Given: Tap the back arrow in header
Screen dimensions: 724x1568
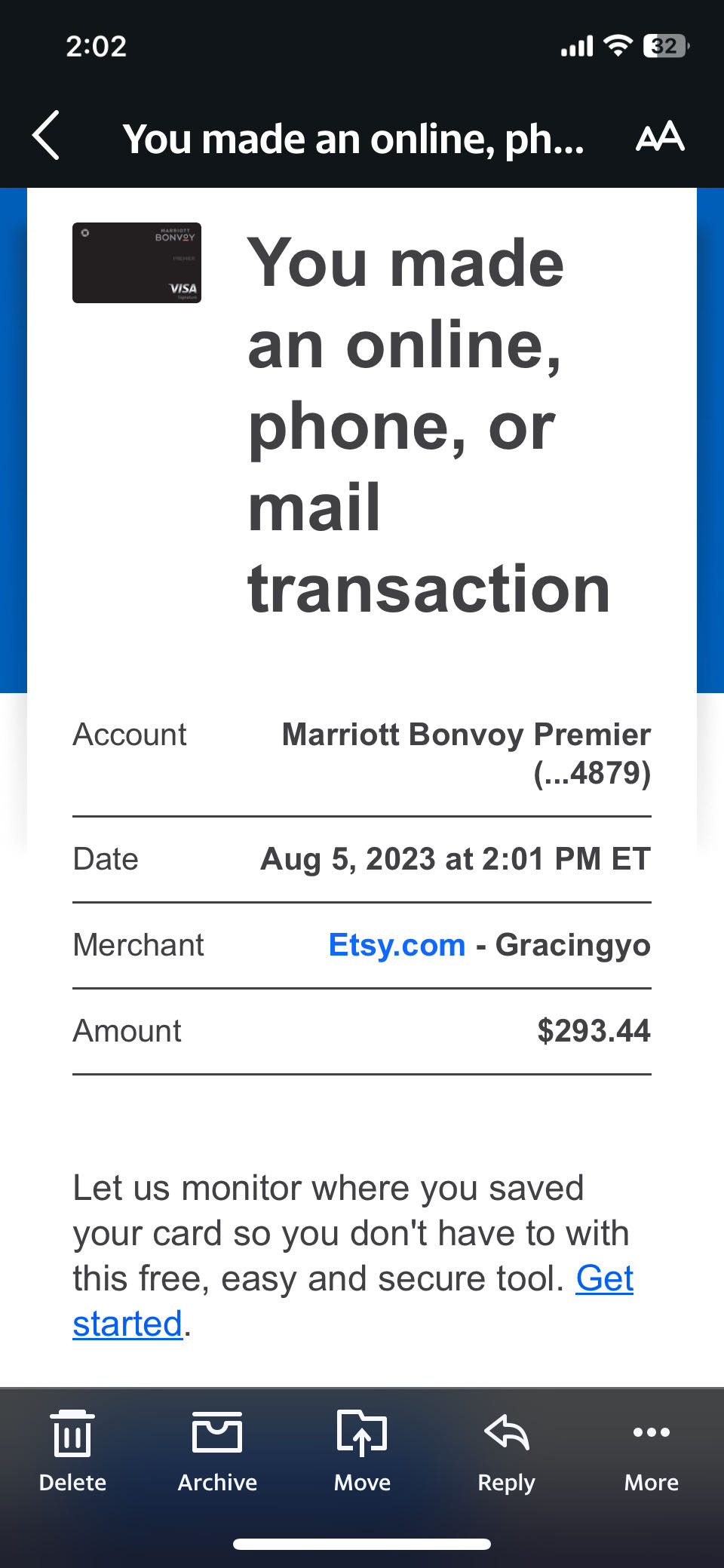Looking at the screenshot, I should click(x=47, y=136).
